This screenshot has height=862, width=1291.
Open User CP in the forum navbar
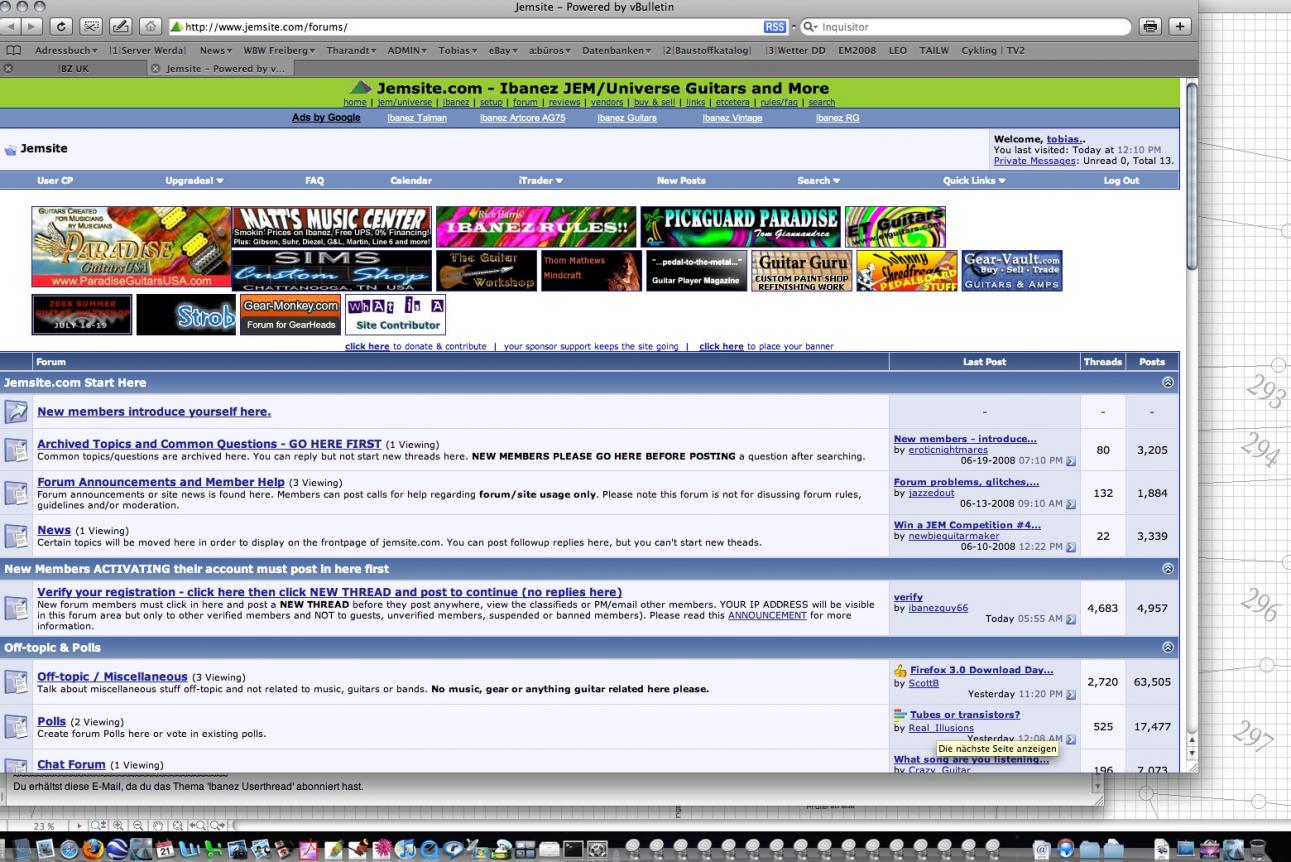click(55, 181)
